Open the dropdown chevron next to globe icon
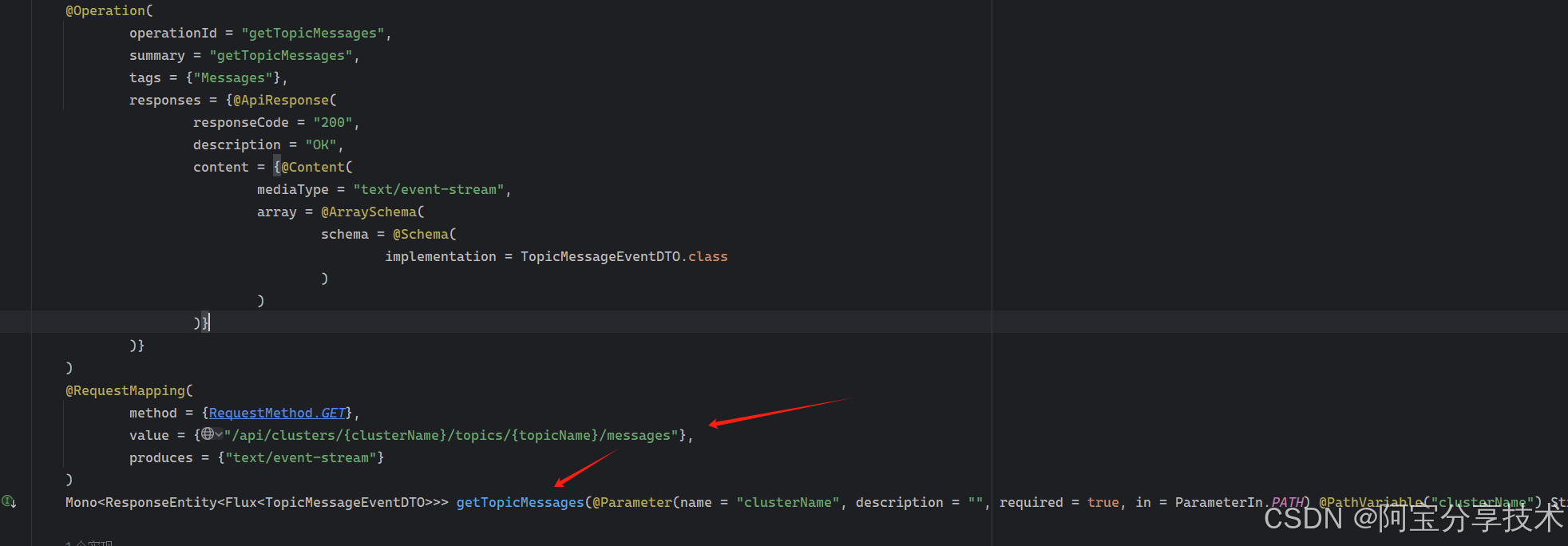 tap(219, 434)
